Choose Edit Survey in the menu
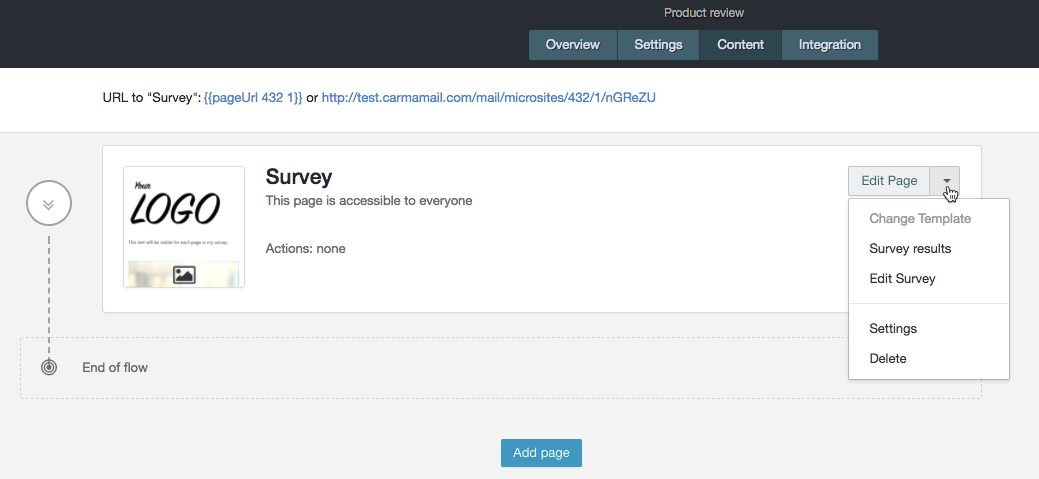 pyautogui.click(x=902, y=278)
